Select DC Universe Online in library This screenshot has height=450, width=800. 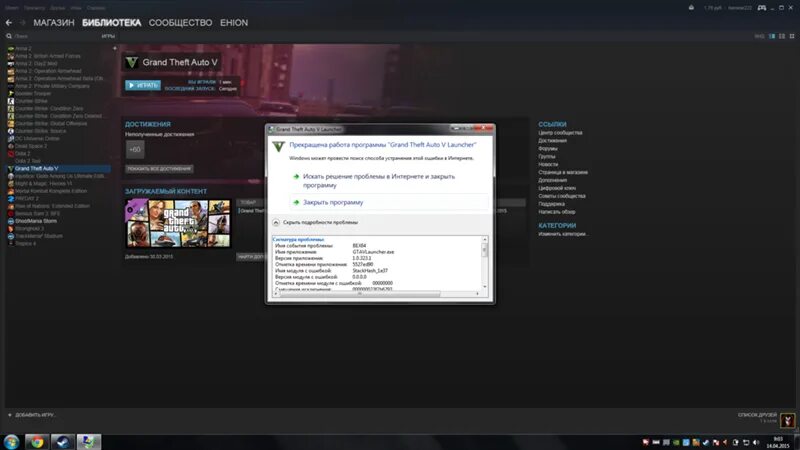pyautogui.click(x=37, y=138)
